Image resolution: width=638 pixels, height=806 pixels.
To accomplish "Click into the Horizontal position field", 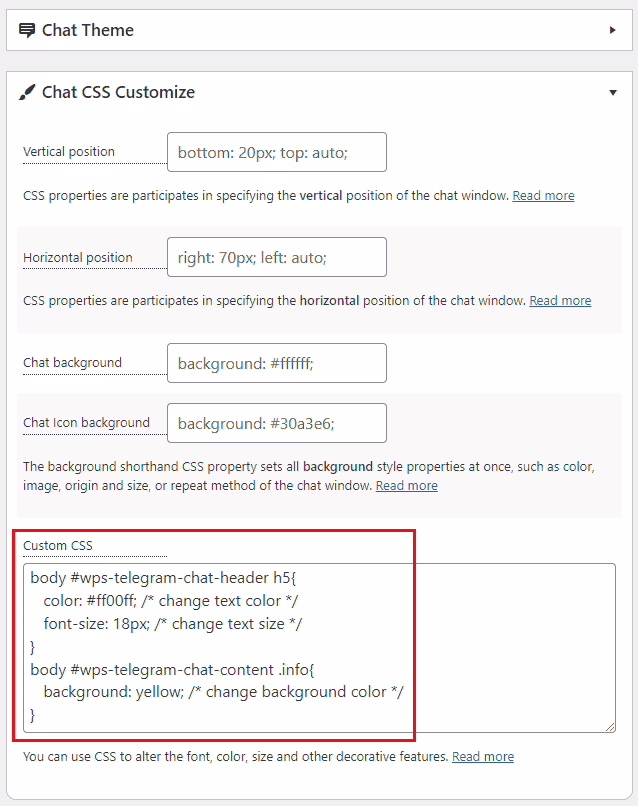I will click(276, 257).
